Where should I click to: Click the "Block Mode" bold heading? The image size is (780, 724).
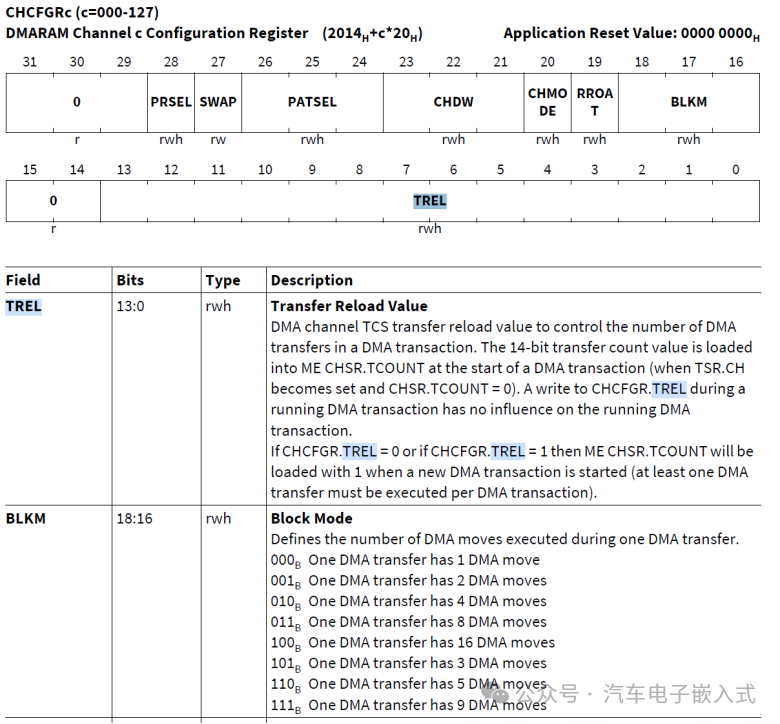(x=311, y=518)
